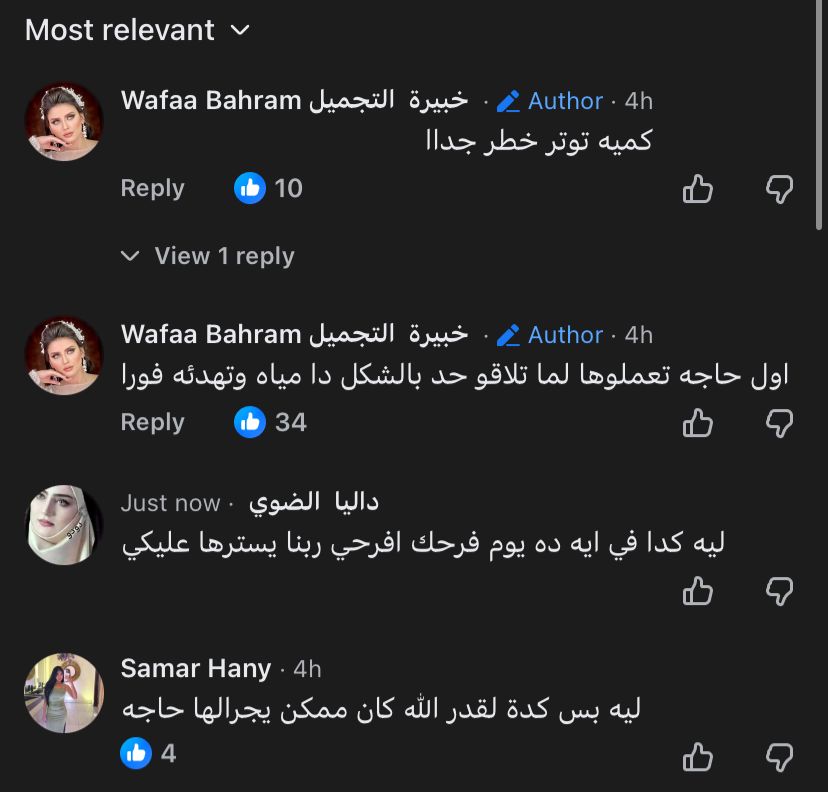
Task: Toggle thumbs-down on Wafaa Bahram's second comment
Action: (x=779, y=422)
